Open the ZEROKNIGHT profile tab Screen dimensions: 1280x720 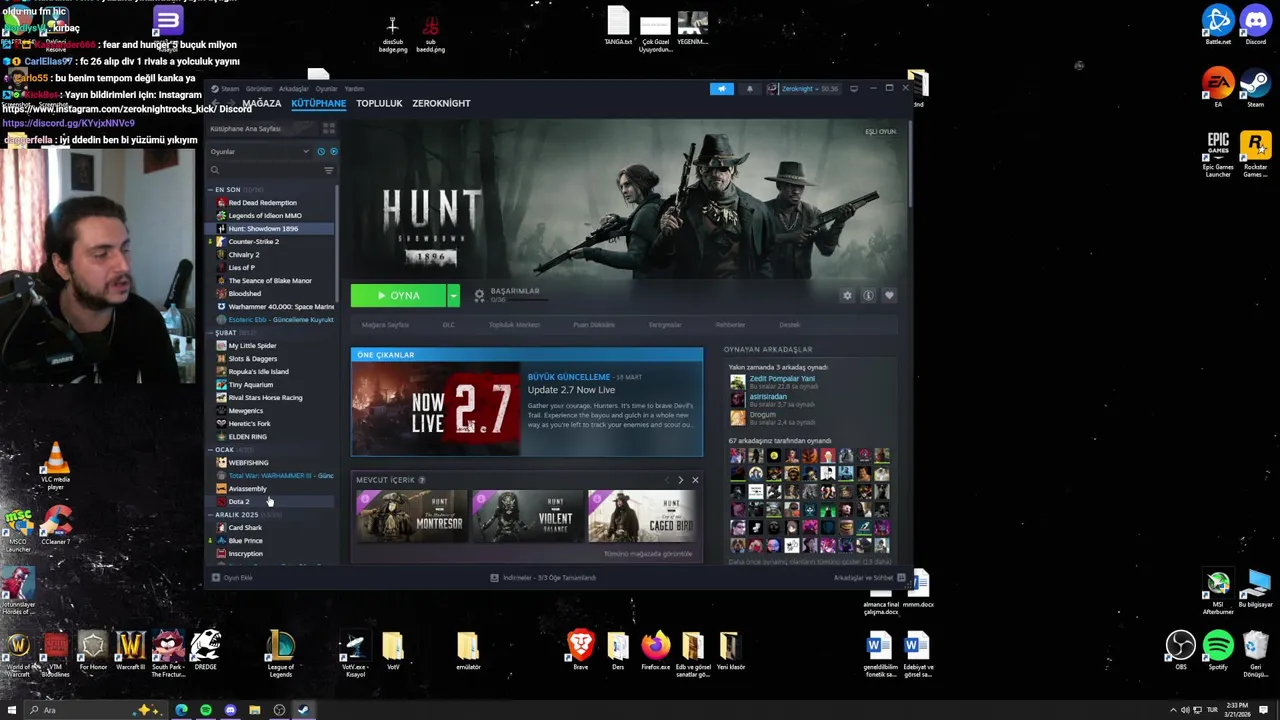pos(441,104)
